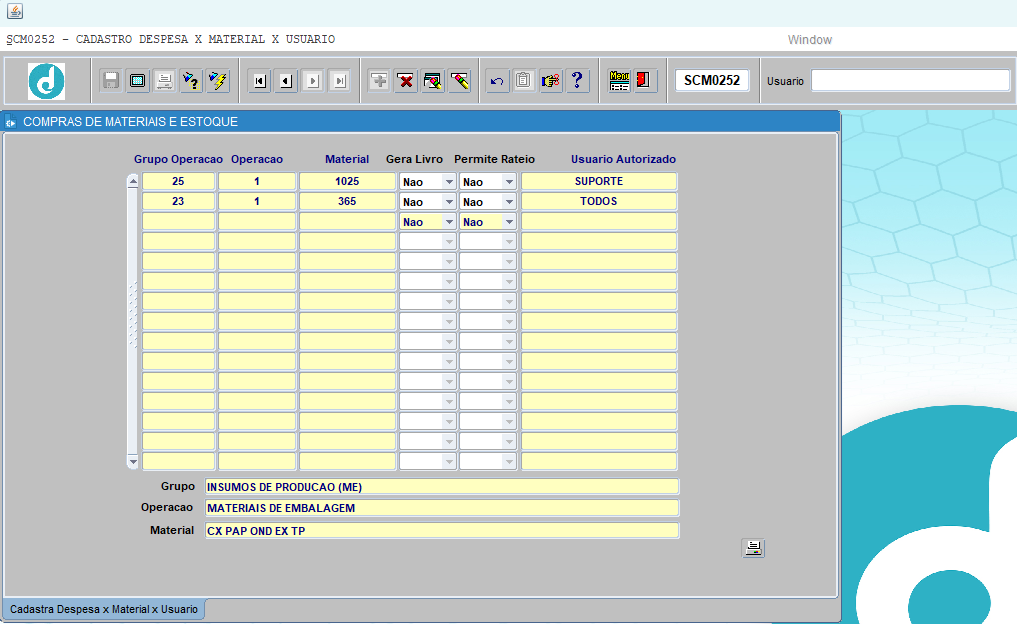Click the execute query lightning icon
The width and height of the screenshot is (1017, 624).
217,81
